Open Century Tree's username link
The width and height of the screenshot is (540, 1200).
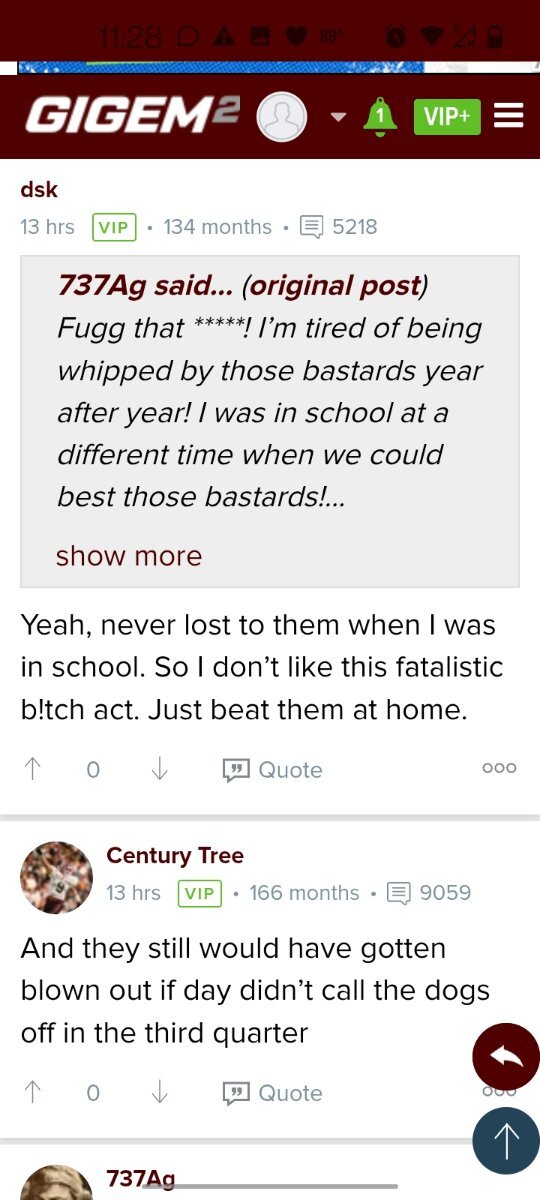point(175,855)
